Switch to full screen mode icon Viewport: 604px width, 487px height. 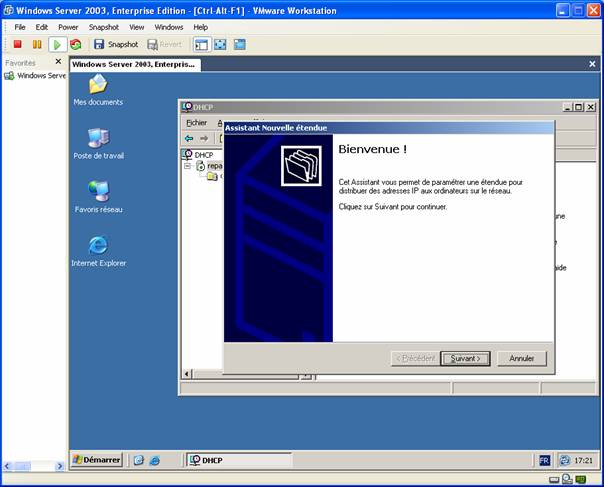(x=220, y=44)
